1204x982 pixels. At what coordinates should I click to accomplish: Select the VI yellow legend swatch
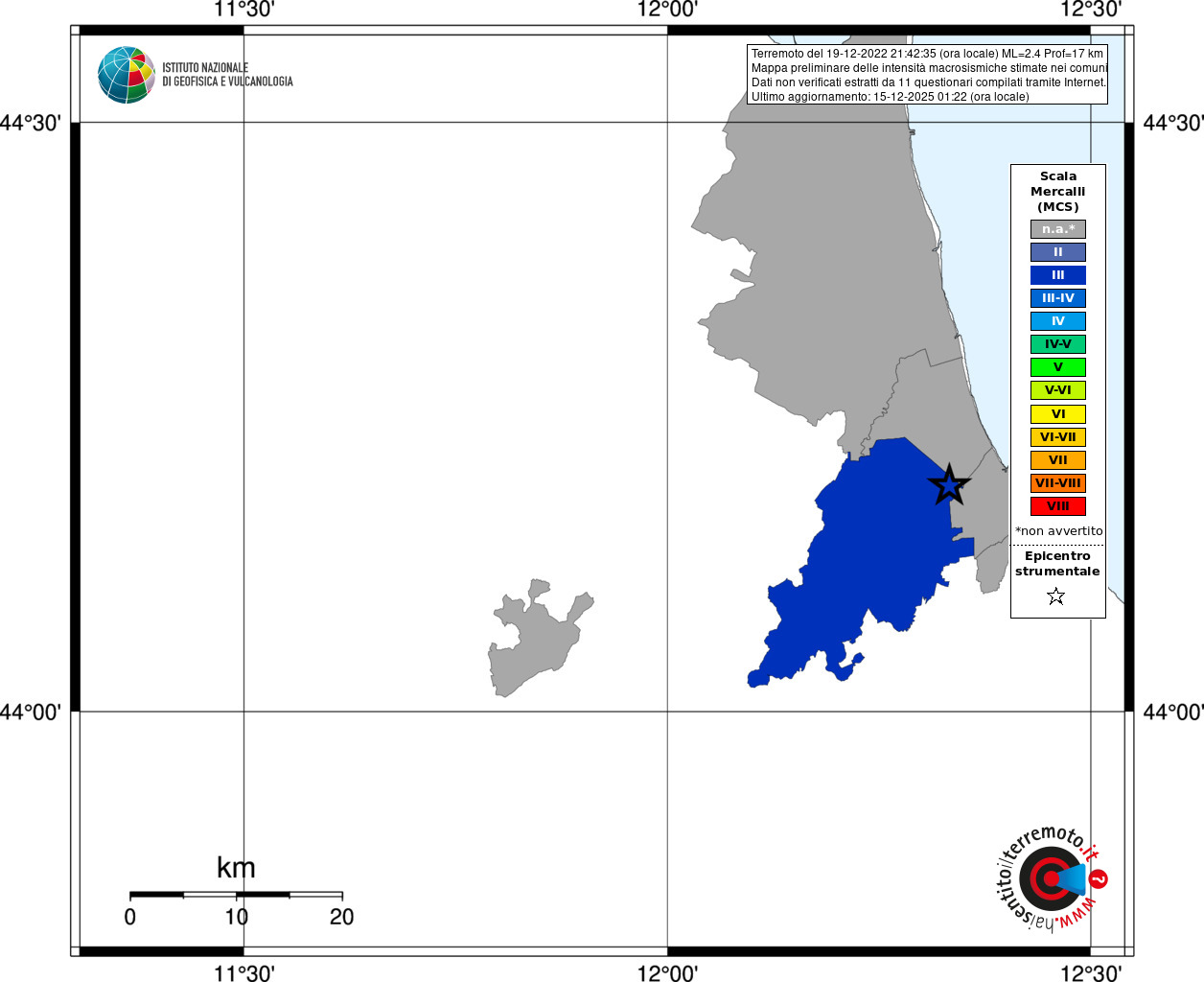click(x=1058, y=414)
